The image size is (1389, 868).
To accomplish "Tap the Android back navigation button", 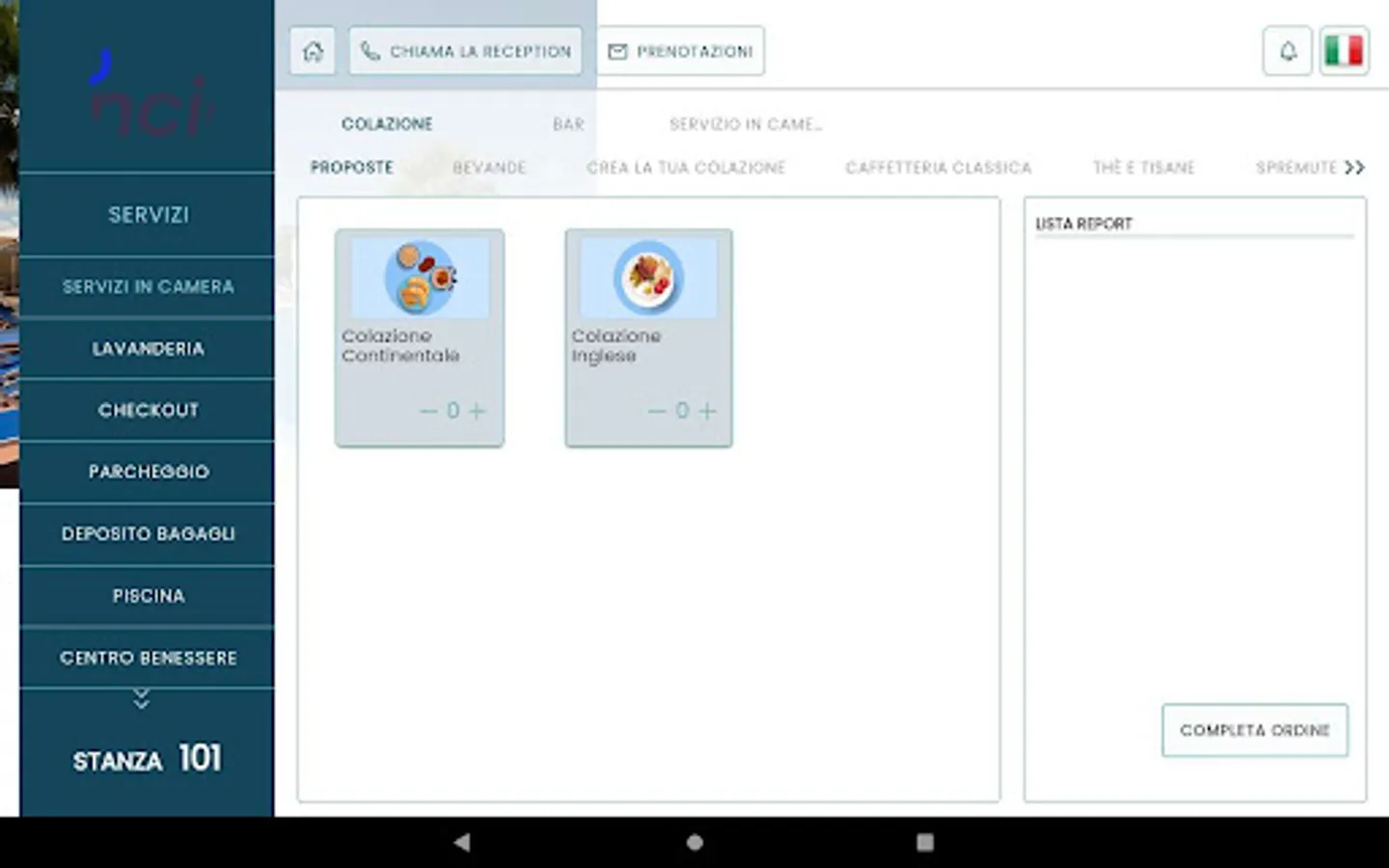I will pyautogui.click(x=462, y=843).
